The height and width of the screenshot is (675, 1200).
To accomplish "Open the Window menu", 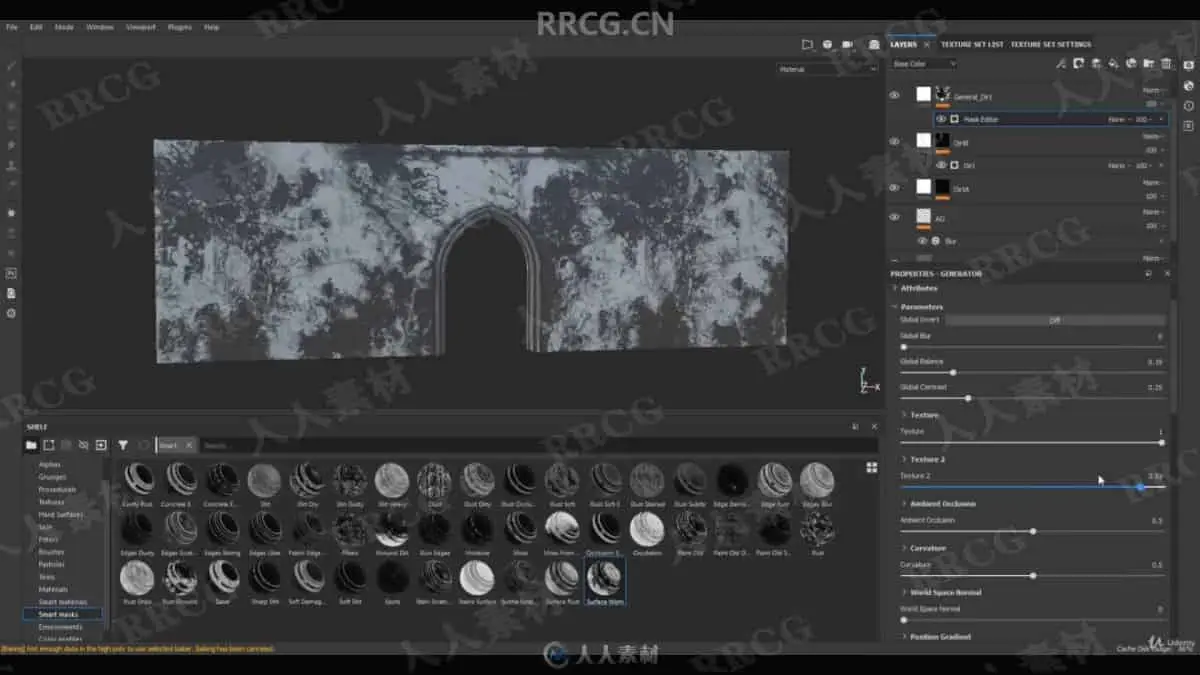I will coord(100,27).
